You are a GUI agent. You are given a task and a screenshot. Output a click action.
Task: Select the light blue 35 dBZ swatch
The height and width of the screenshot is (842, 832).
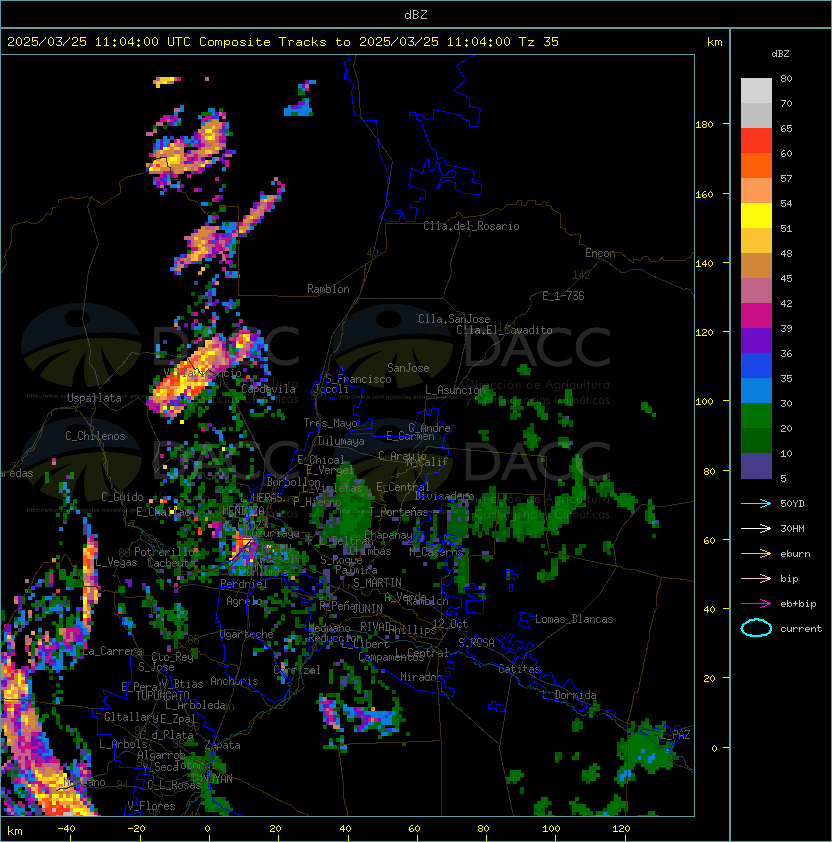click(756, 390)
